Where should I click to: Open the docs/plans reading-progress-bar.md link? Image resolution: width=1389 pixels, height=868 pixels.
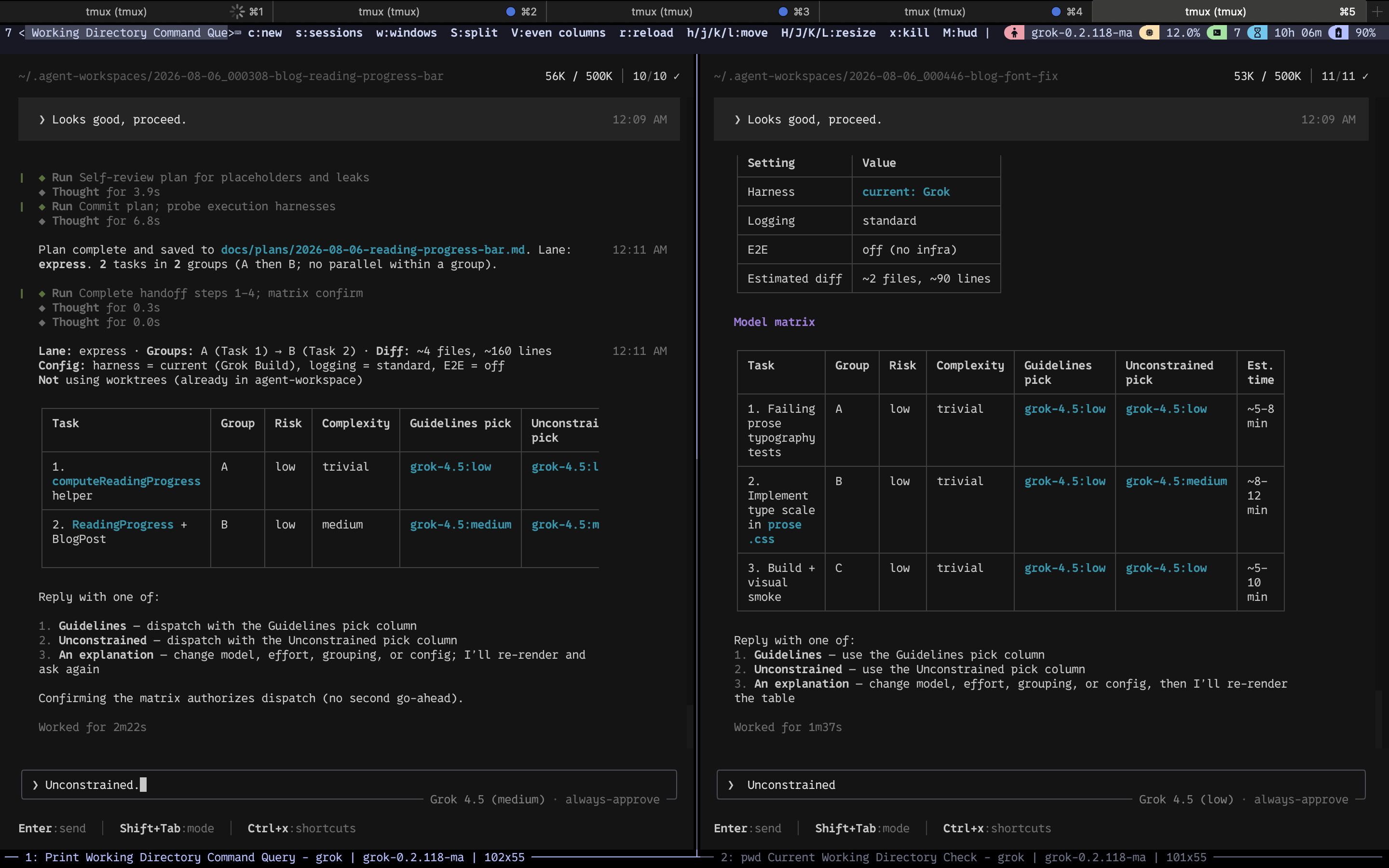[372, 250]
